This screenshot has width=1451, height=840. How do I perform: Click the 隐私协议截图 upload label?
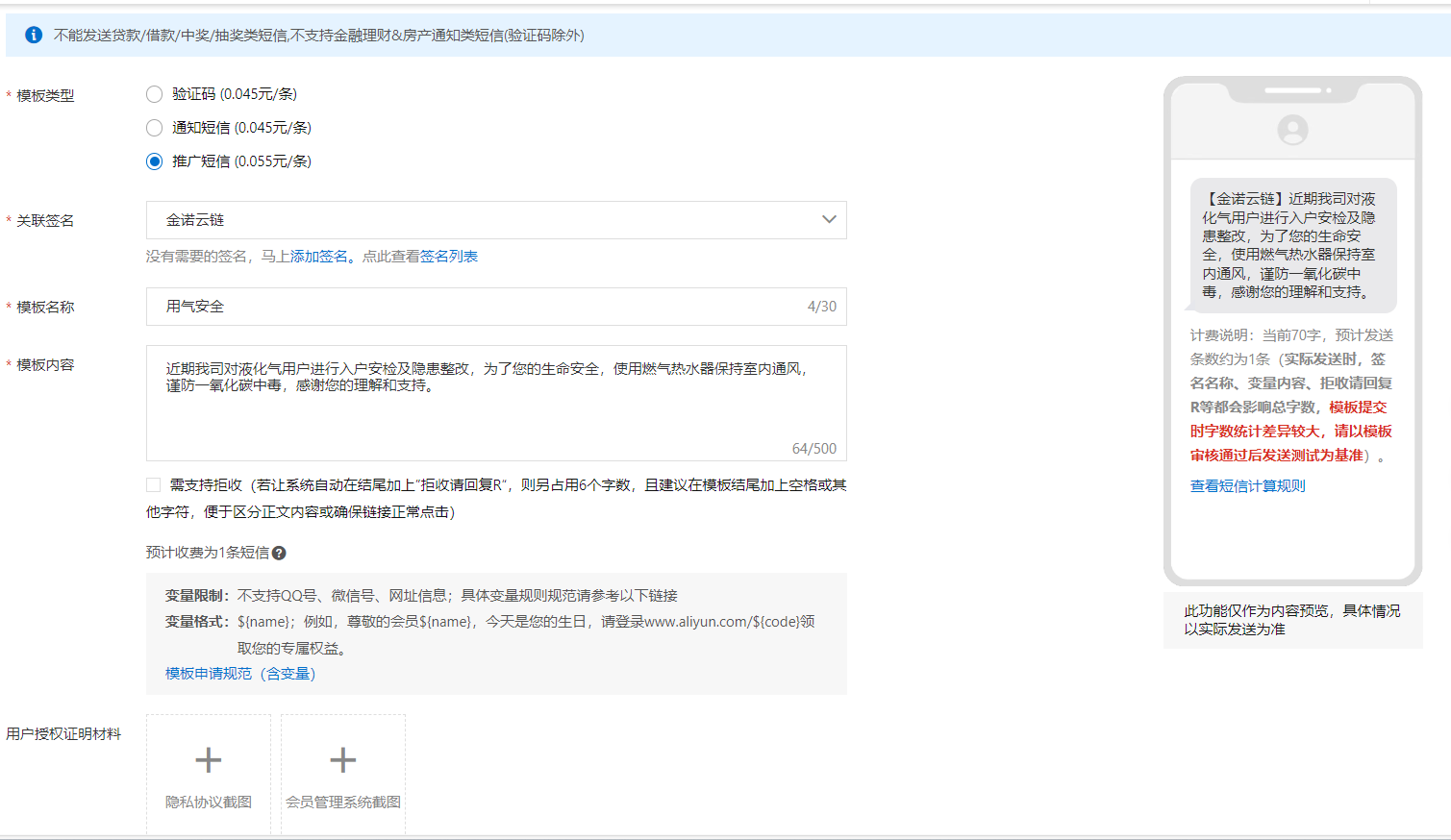pyautogui.click(x=209, y=803)
